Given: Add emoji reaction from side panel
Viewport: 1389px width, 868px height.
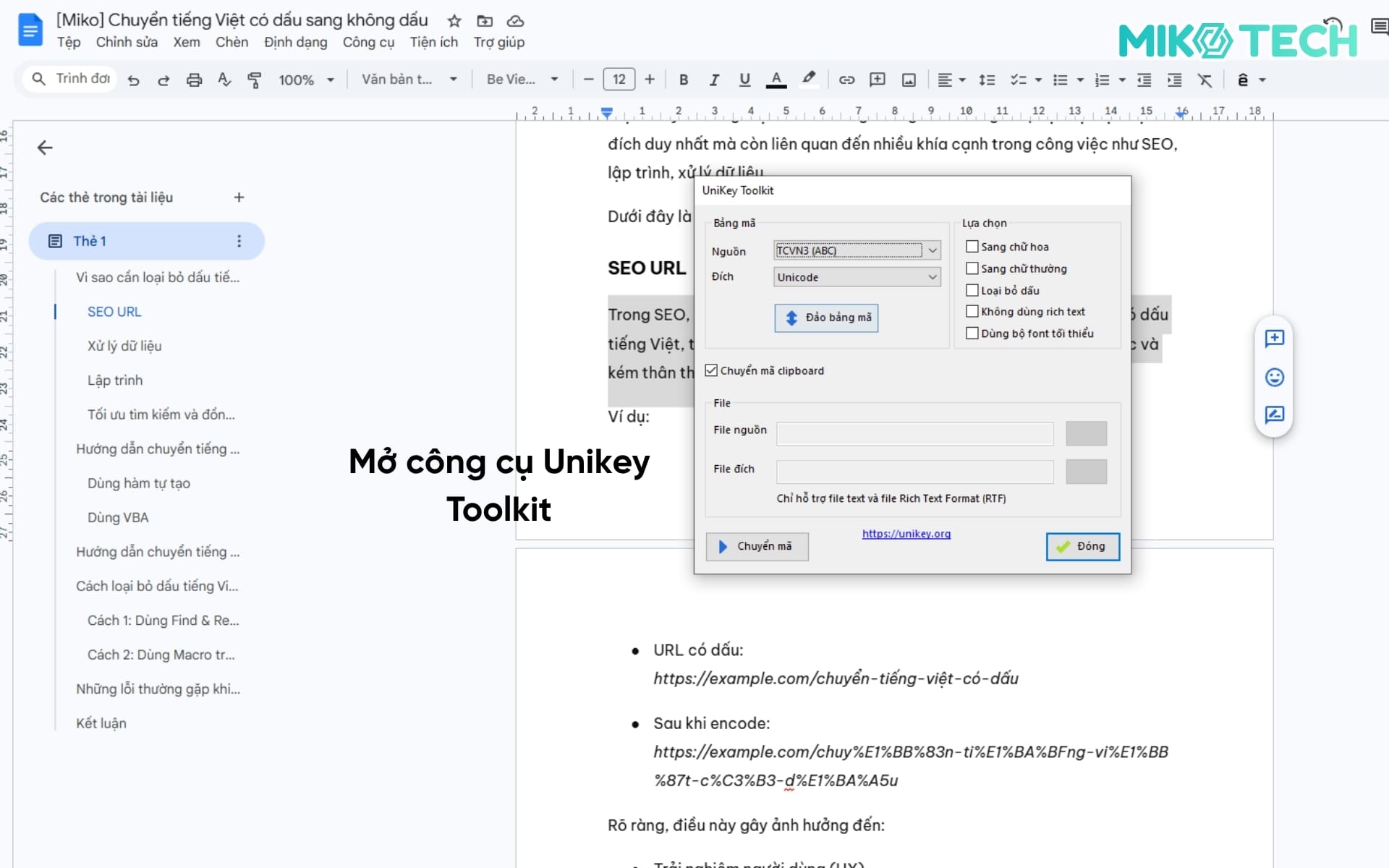Looking at the screenshot, I should point(1274,377).
